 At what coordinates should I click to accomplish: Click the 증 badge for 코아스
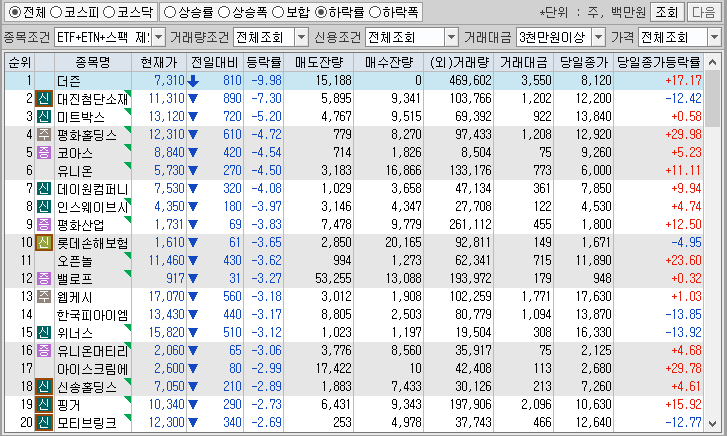44,153
